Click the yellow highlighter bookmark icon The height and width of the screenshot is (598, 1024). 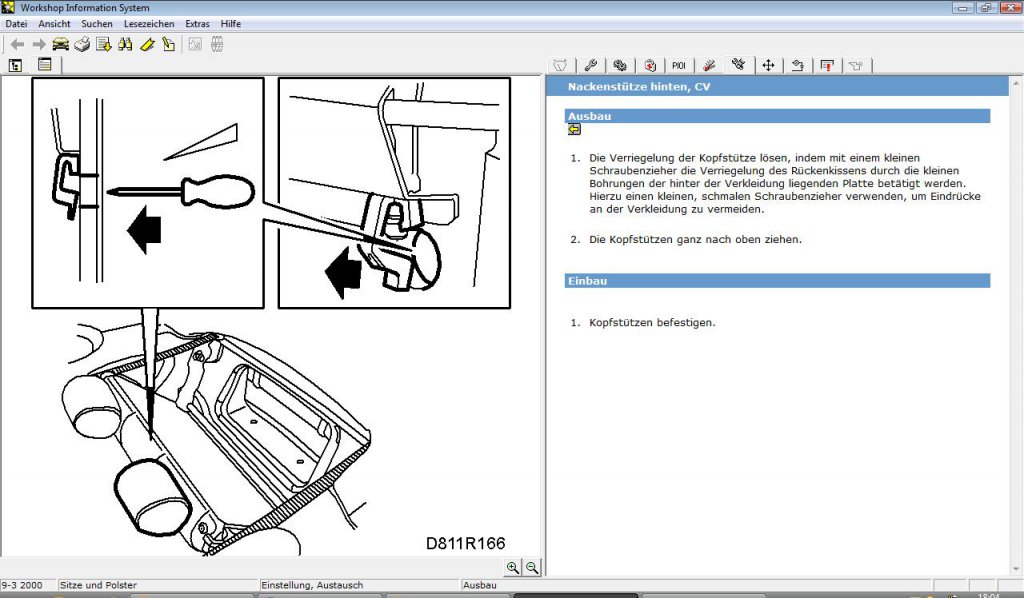point(148,44)
